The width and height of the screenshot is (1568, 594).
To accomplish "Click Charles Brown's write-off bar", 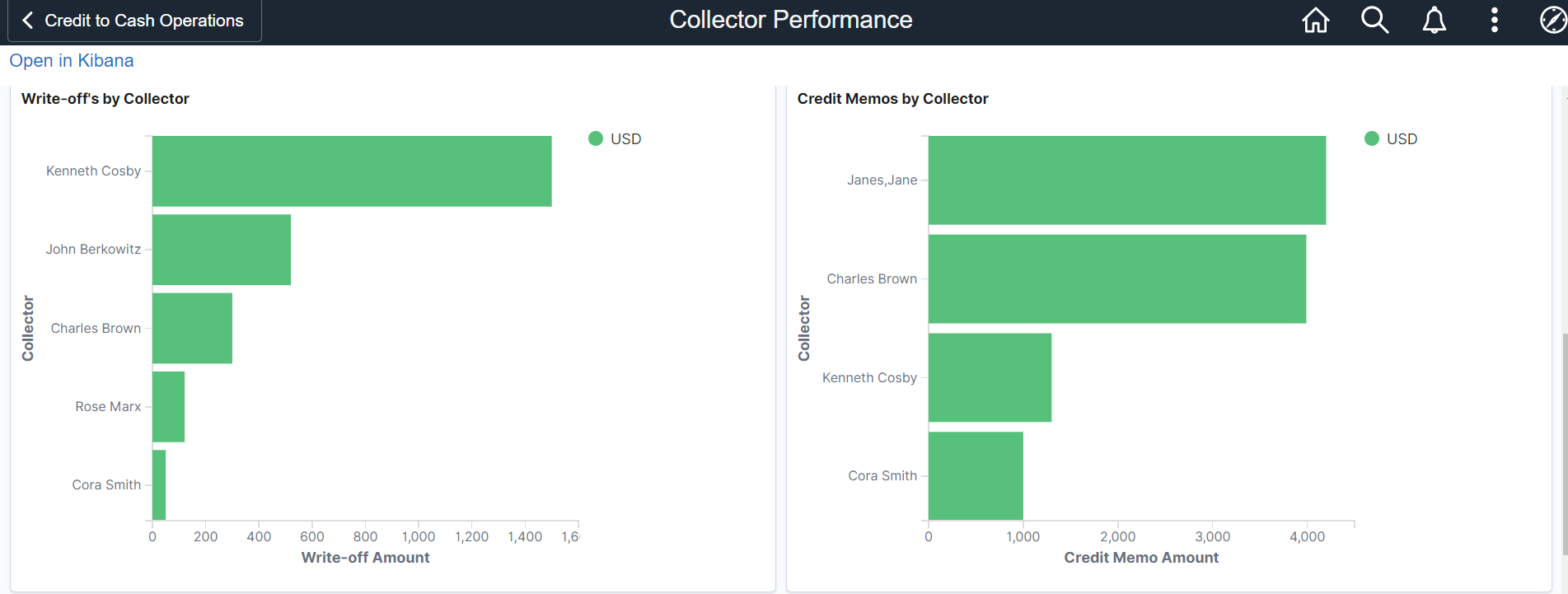I will pyautogui.click(x=192, y=328).
